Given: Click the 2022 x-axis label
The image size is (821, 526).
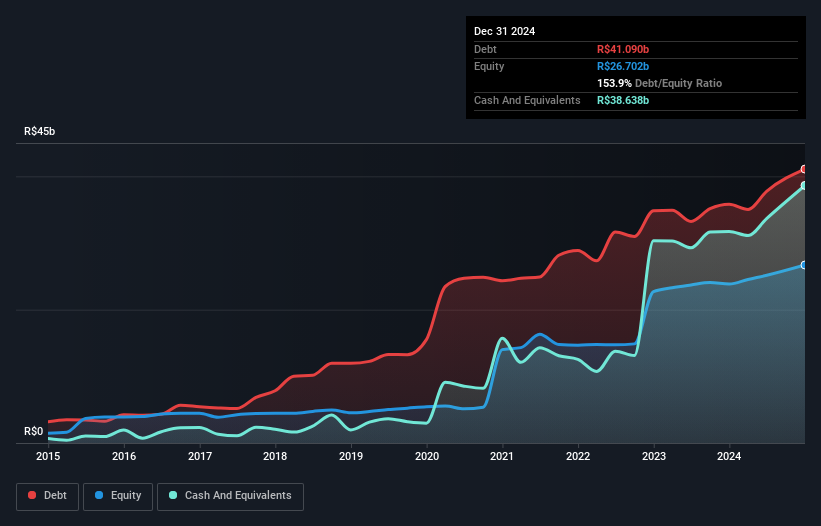Looking at the screenshot, I should [578, 456].
